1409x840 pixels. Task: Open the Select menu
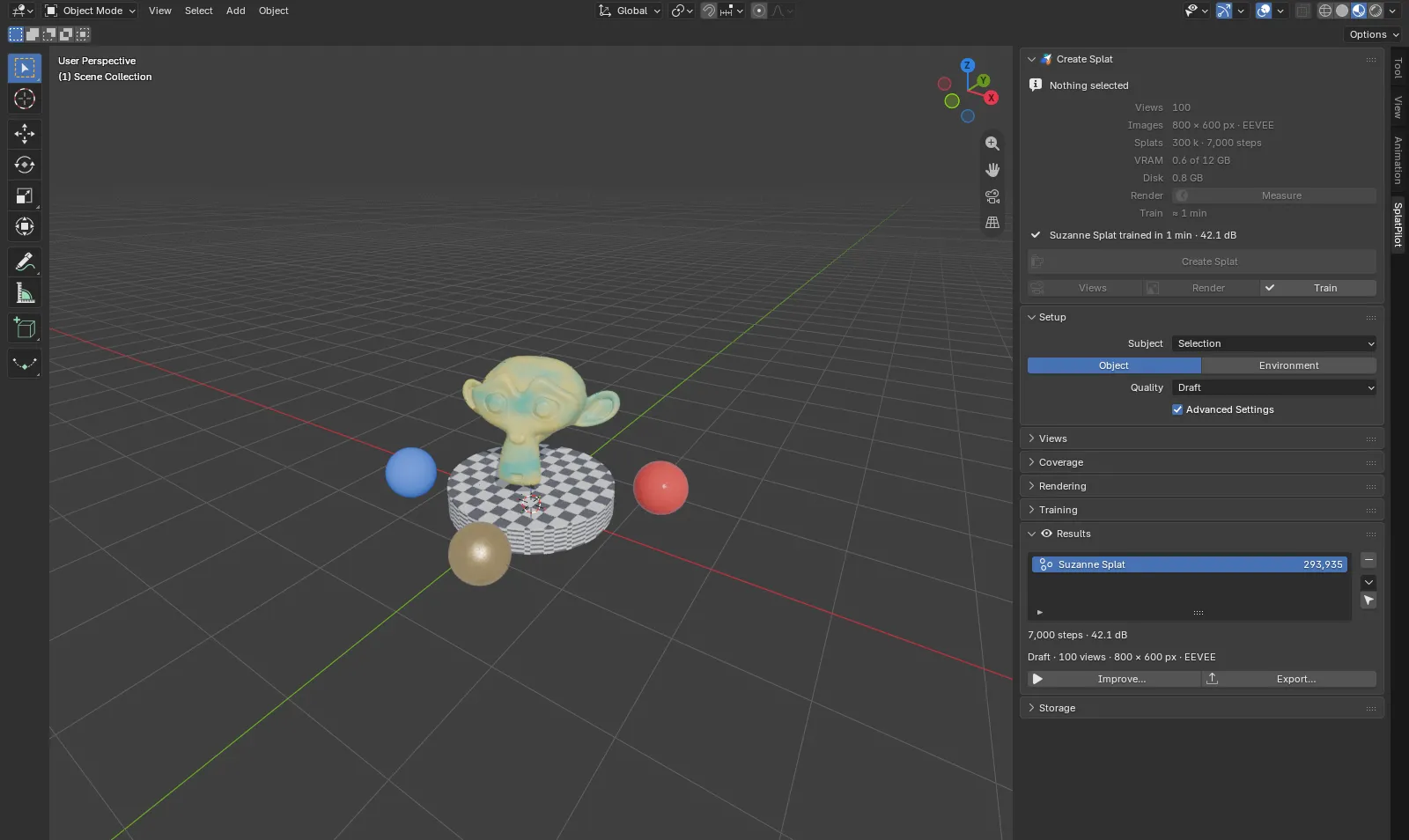[x=199, y=11]
